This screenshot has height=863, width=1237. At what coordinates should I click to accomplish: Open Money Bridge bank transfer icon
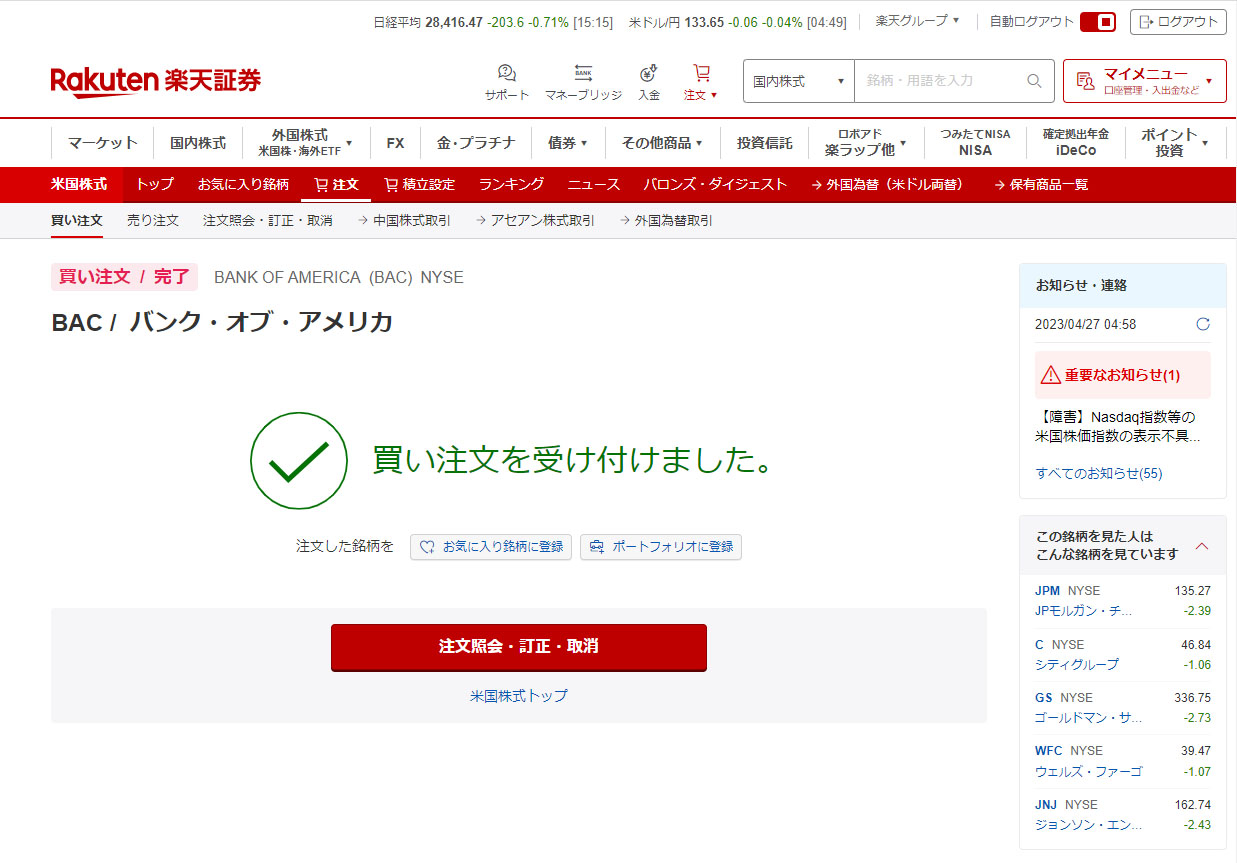pyautogui.click(x=583, y=73)
